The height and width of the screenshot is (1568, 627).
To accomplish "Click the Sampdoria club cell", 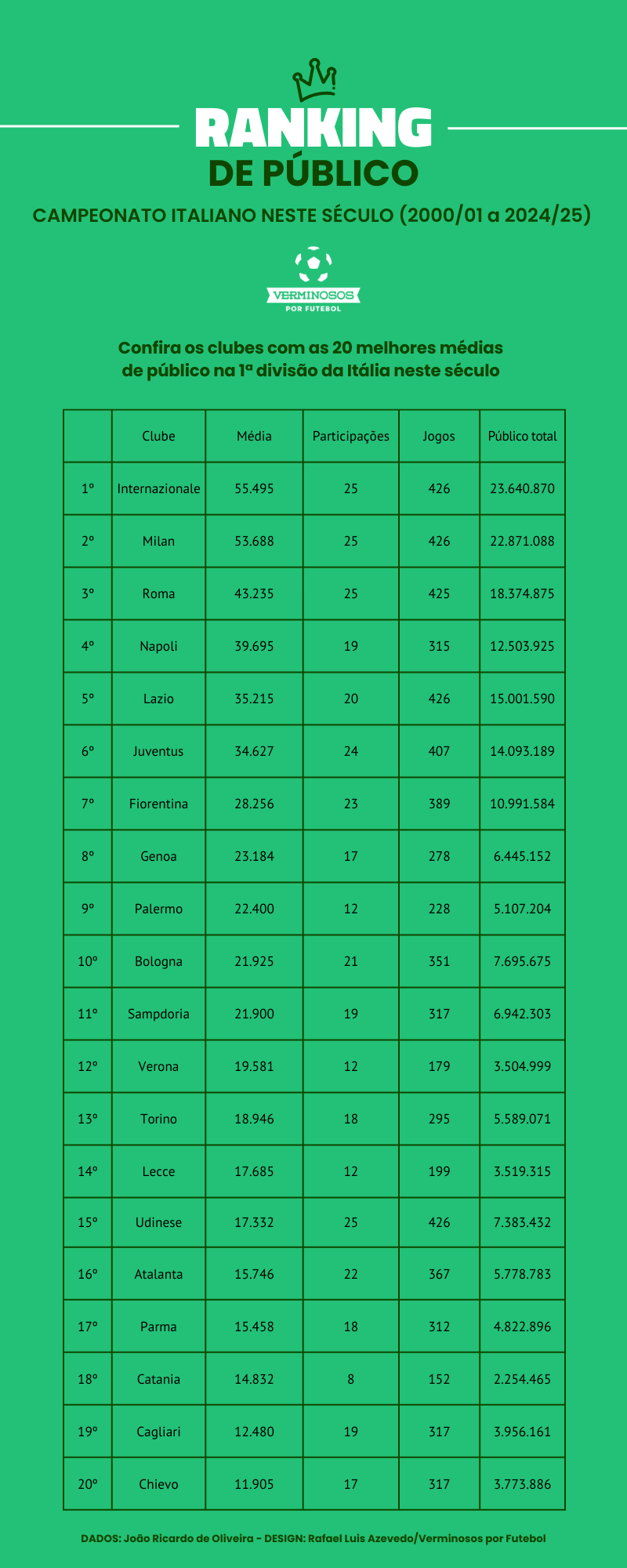I will click(158, 1014).
